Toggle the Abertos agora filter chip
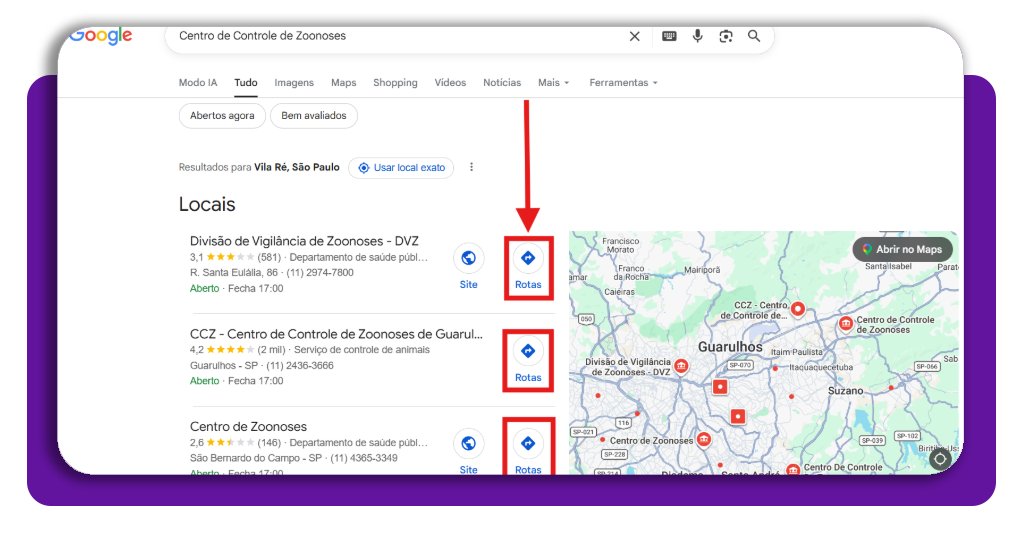 222,116
